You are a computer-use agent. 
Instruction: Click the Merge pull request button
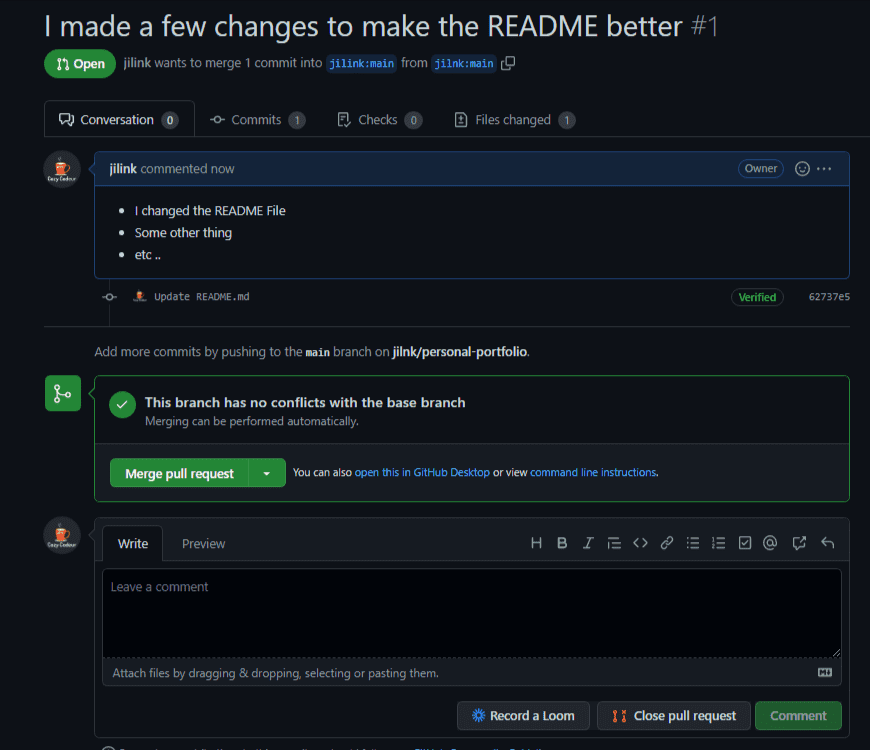(179, 473)
